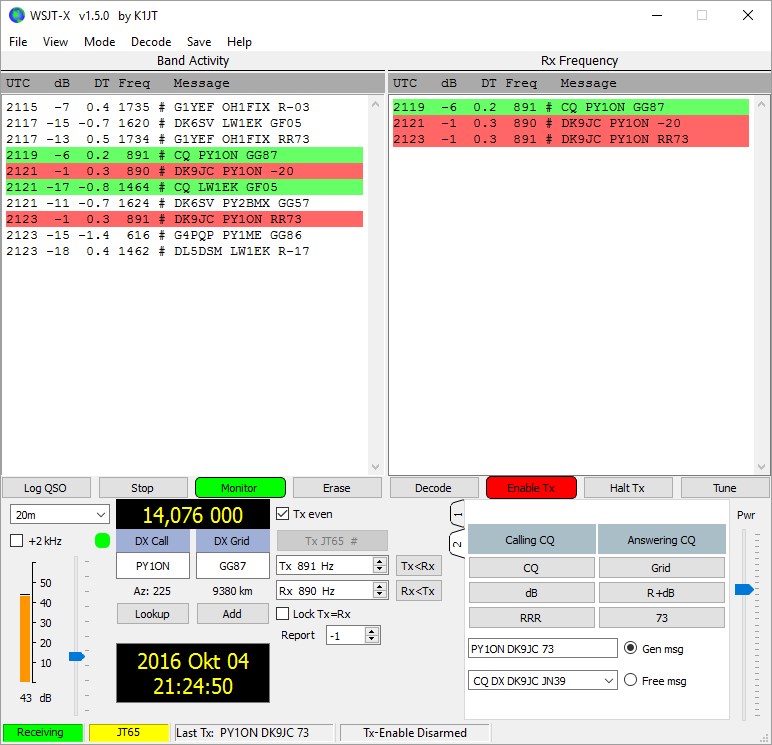772x745 pixels.
Task: Click Band Activity scroll down arrow
Action: click(376, 467)
